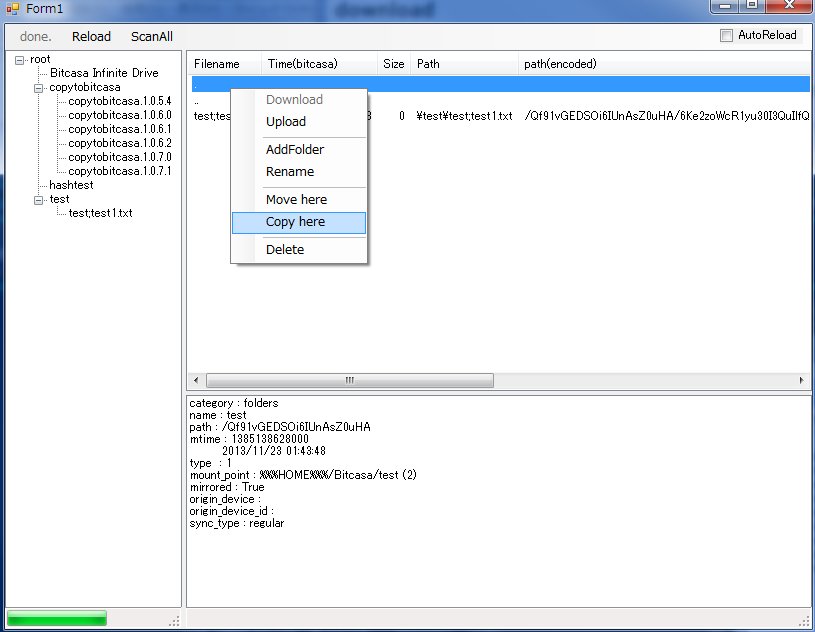Collapse the test folder node
The height and width of the screenshot is (632, 815).
click(x=39, y=200)
